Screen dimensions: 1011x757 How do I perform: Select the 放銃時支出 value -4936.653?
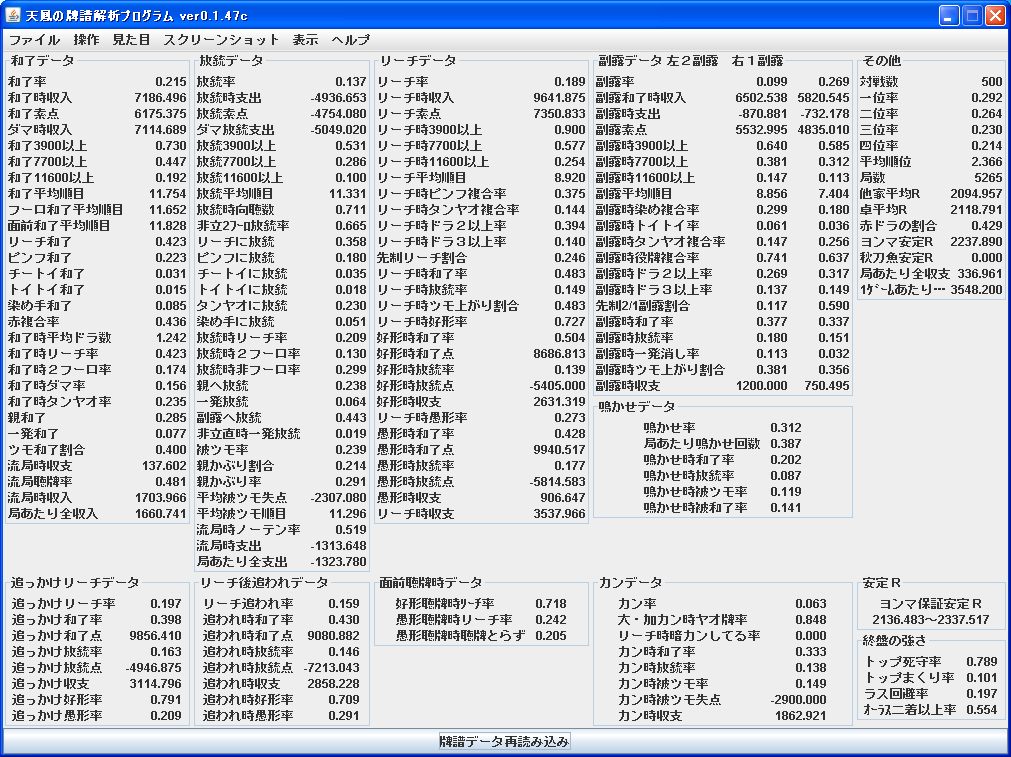[x=338, y=98]
